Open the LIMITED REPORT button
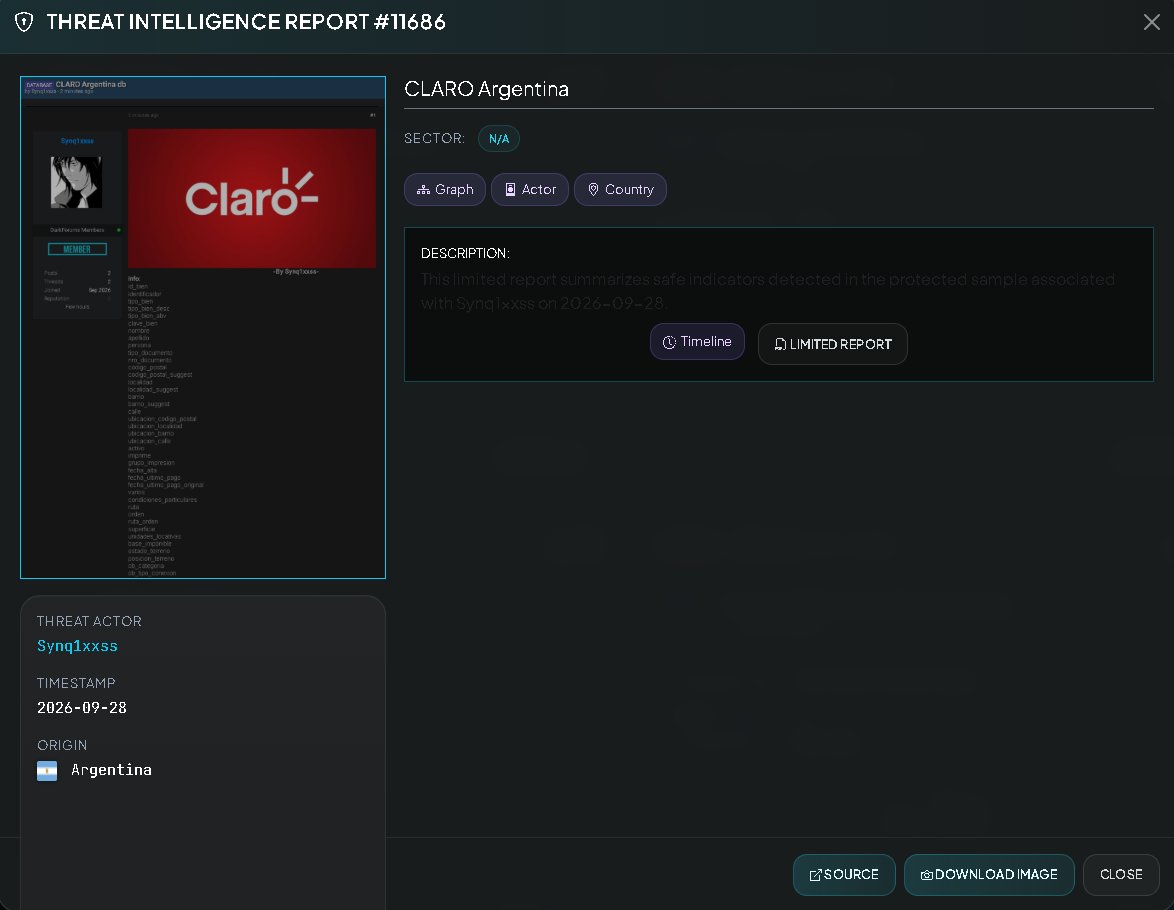 click(833, 344)
